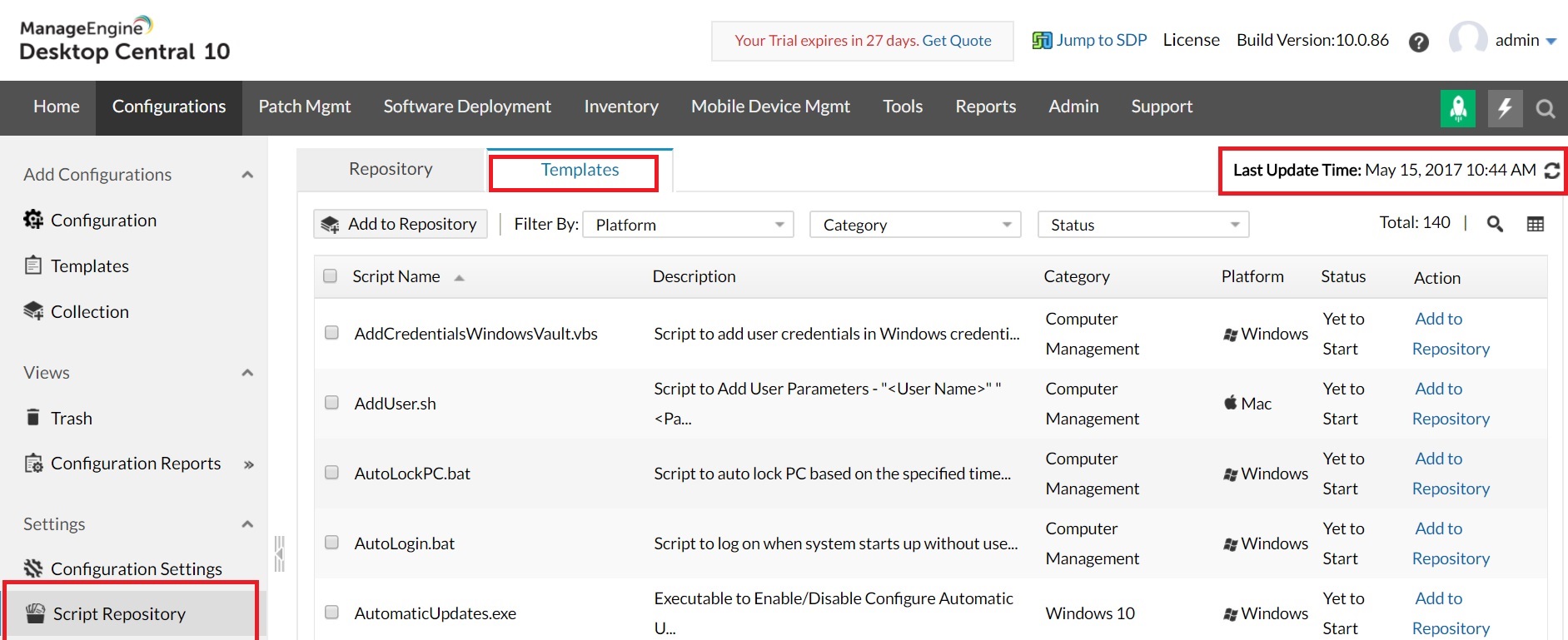Click the green rocket quick-launch icon
The height and width of the screenshot is (640, 1568).
[1457, 108]
